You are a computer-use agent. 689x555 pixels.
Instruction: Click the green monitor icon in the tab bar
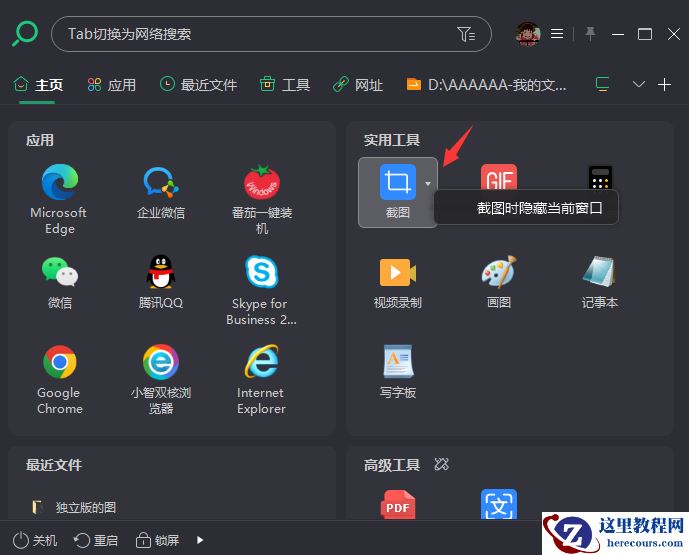[602, 83]
